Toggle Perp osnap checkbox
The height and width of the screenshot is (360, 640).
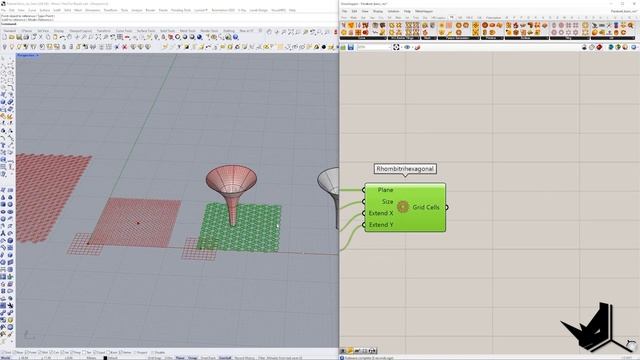(71, 352)
